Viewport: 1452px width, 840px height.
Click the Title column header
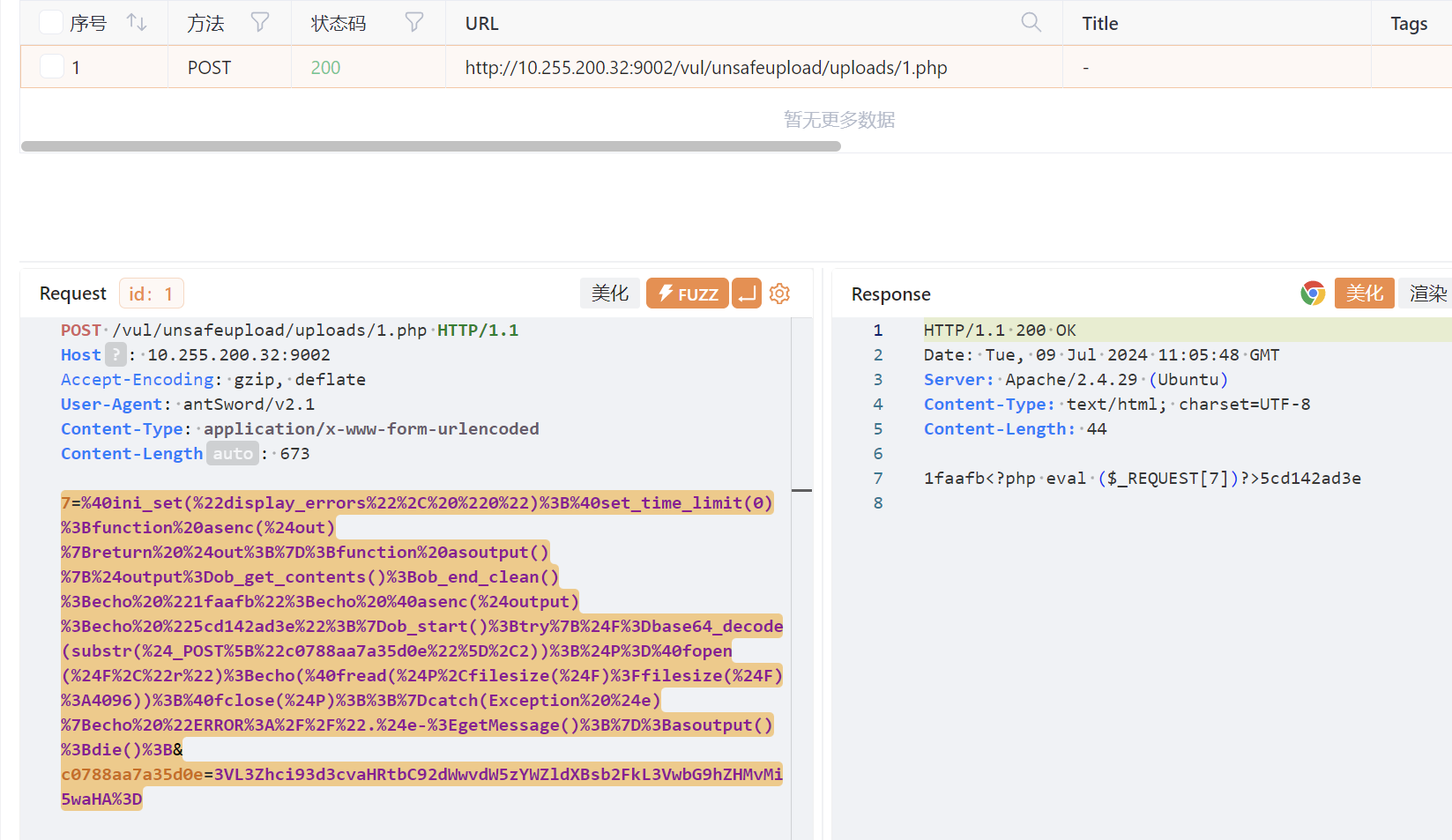tap(1100, 24)
